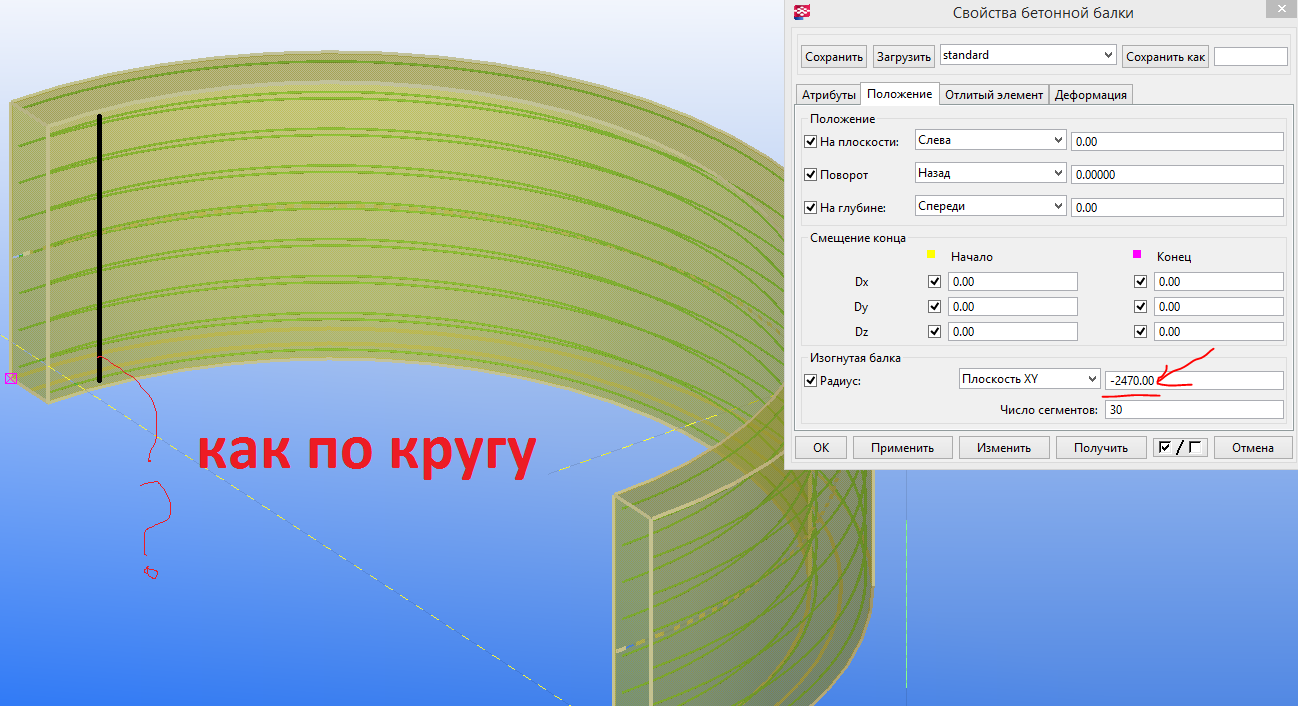
Task: Click the Dy Начало value field
Action: pyautogui.click(x=1013, y=307)
